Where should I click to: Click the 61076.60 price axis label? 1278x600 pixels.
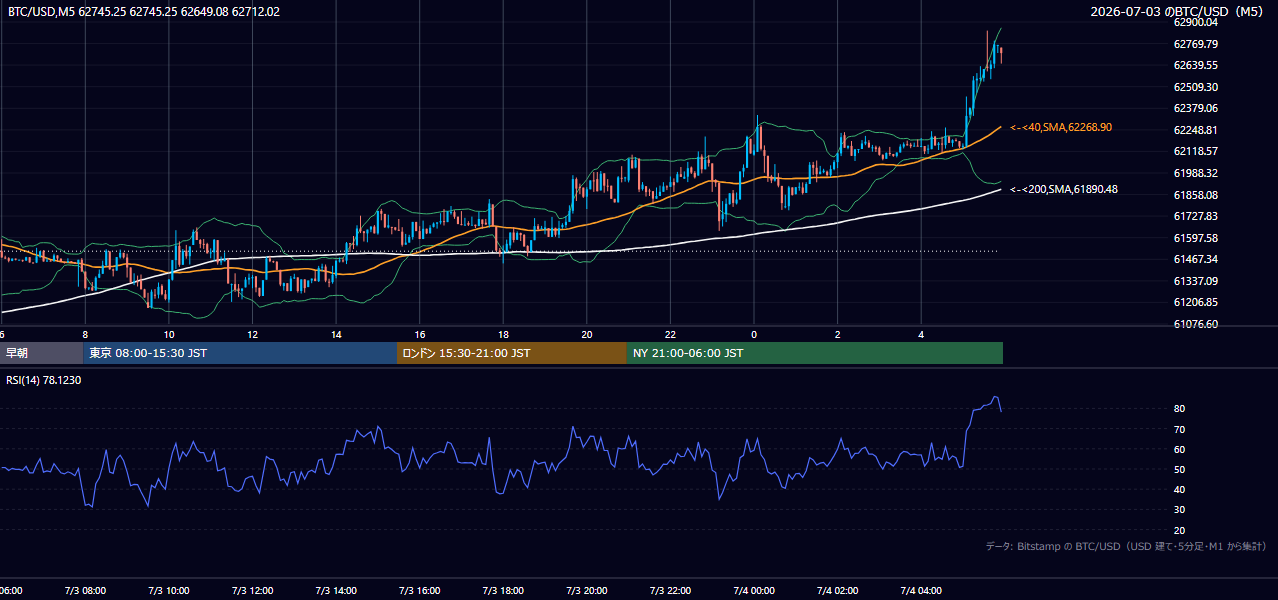1196,324
